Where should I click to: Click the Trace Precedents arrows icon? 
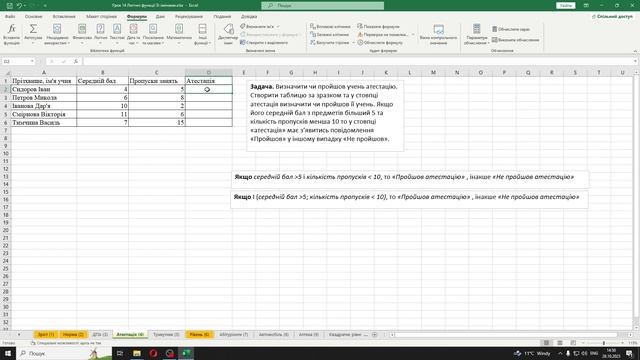pos(313,27)
